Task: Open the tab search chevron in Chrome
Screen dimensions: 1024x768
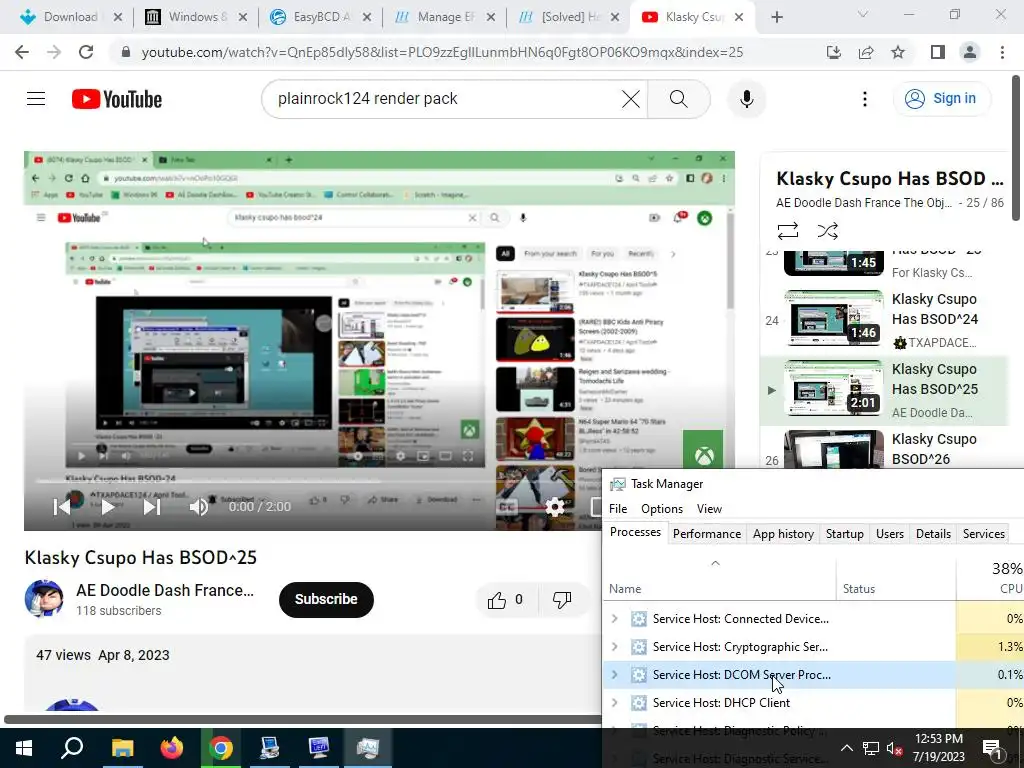Action: pyautogui.click(x=863, y=14)
